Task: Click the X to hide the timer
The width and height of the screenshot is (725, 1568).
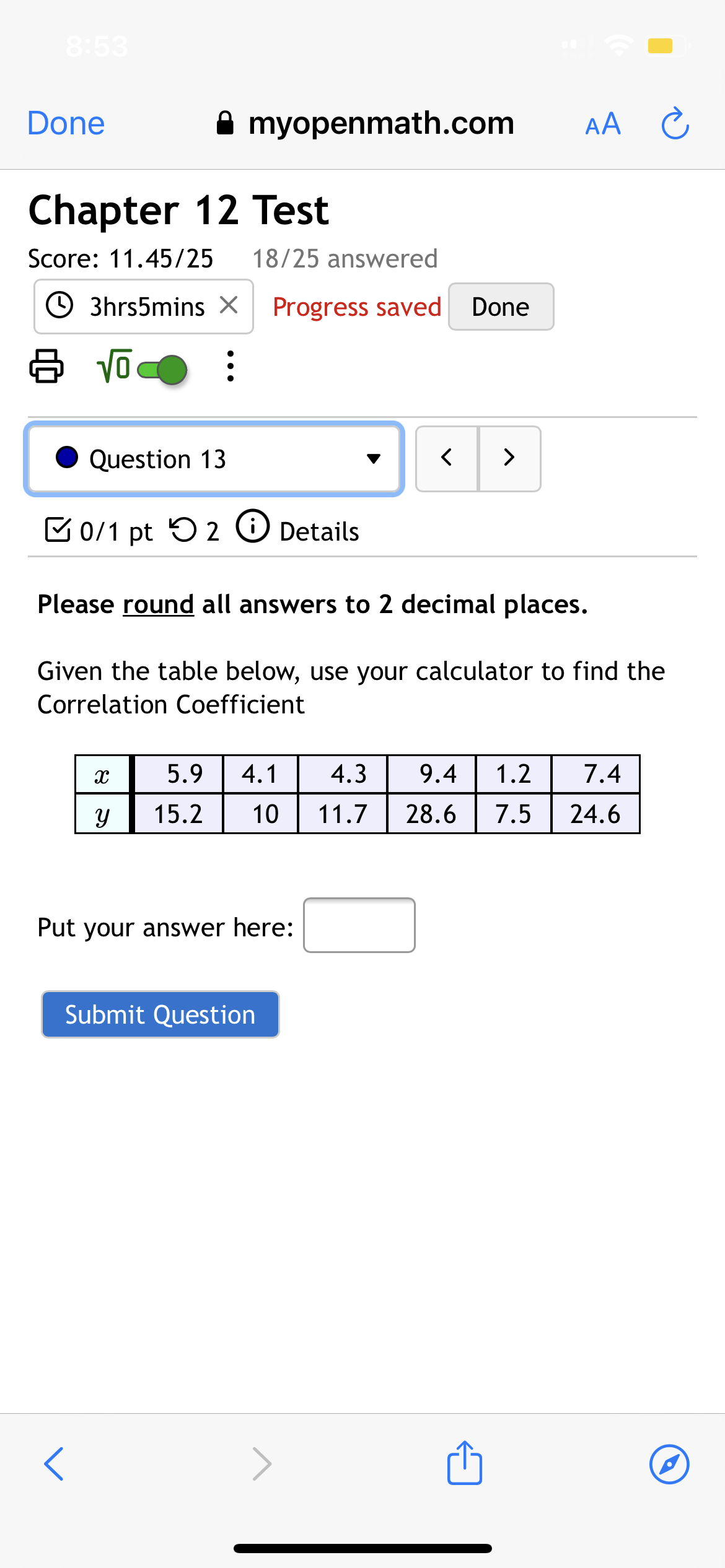Action: pos(229,305)
